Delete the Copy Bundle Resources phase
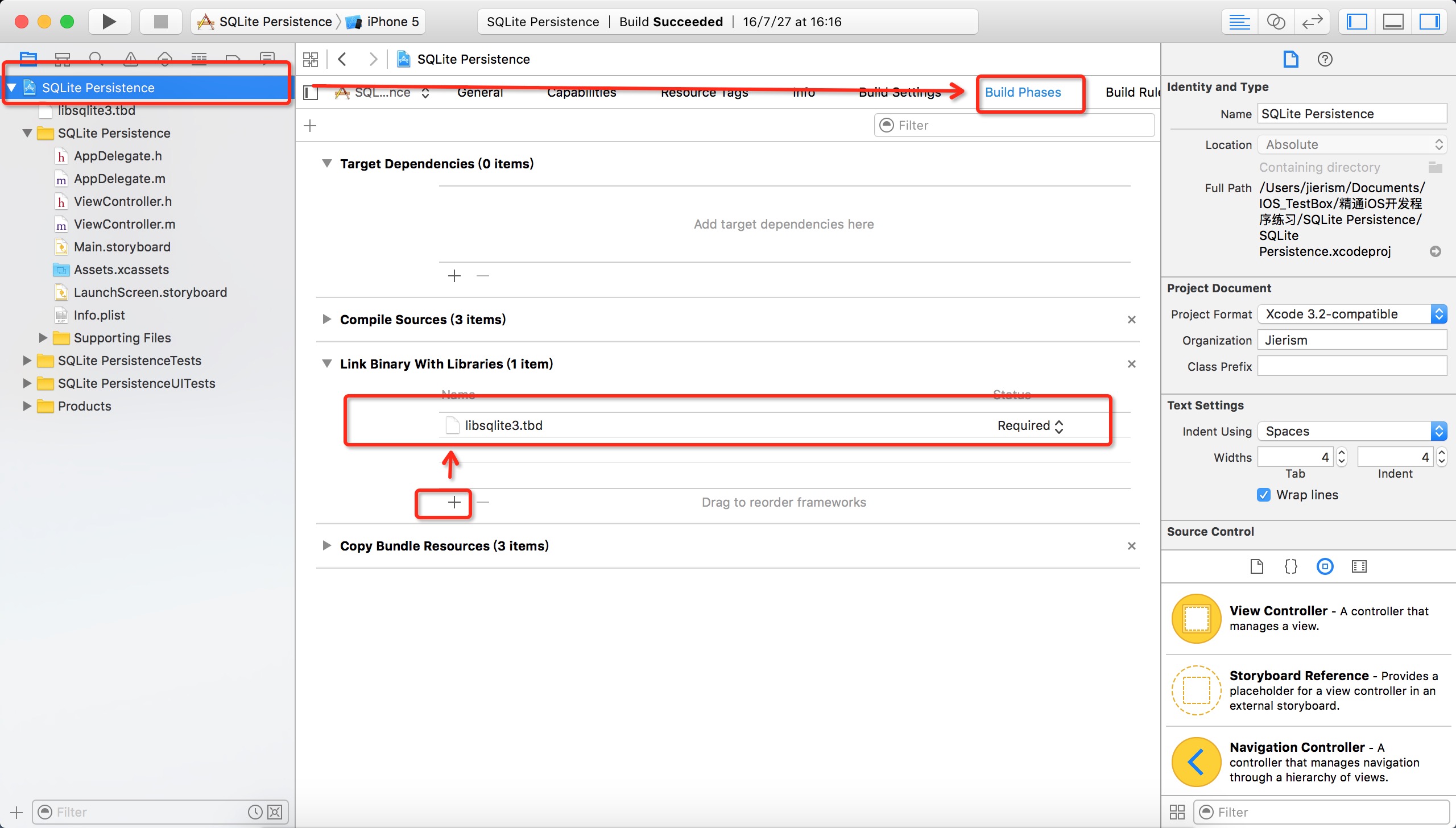This screenshot has height=828, width=1456. pos(1132,546)
